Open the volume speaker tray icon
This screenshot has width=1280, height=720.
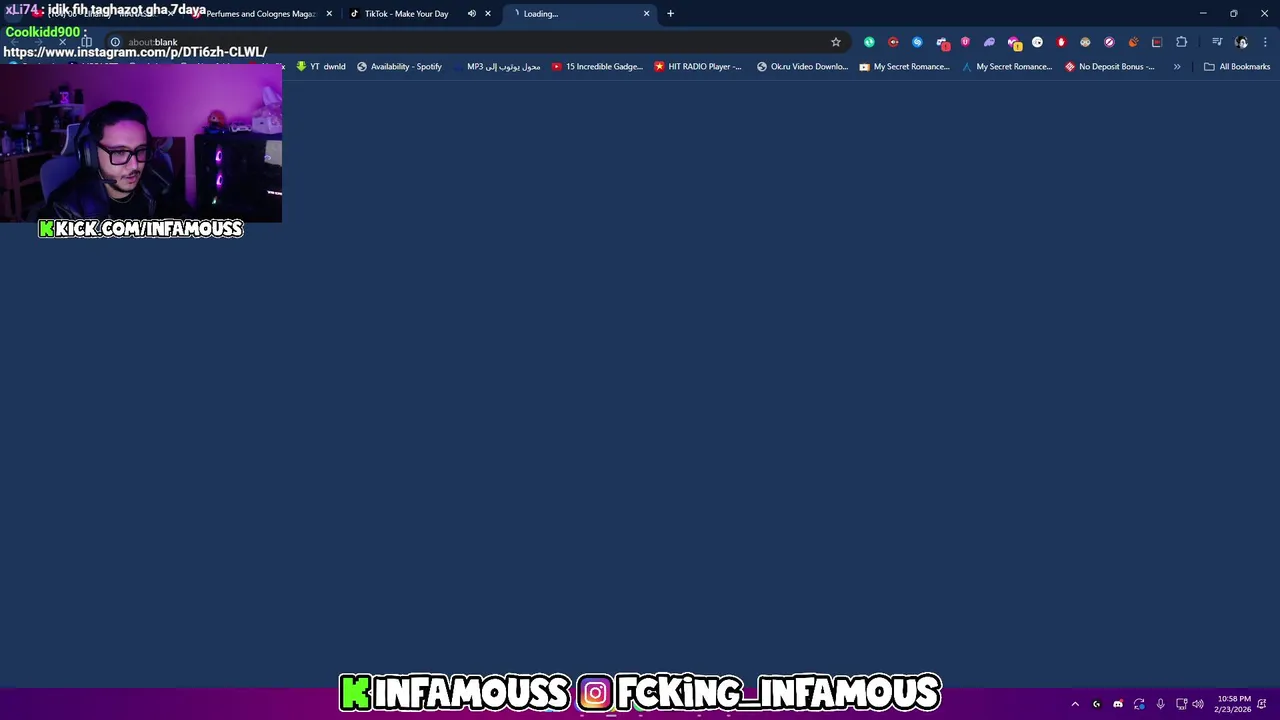(x=1198, y=704)
